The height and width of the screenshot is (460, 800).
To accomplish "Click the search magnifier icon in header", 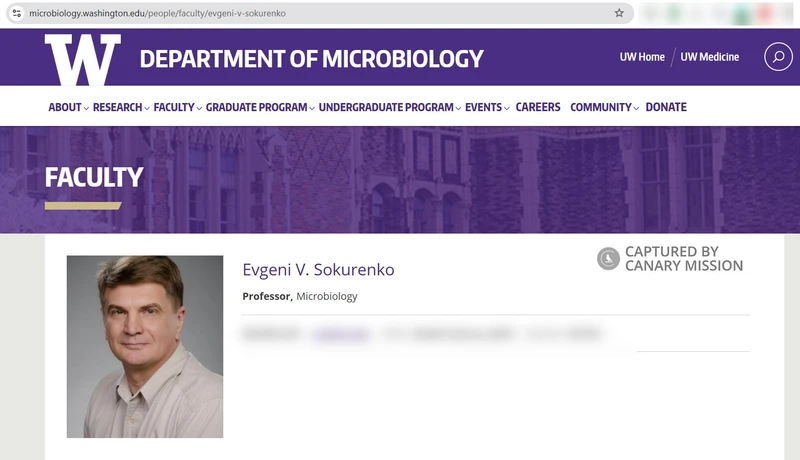I will point(778,57).
